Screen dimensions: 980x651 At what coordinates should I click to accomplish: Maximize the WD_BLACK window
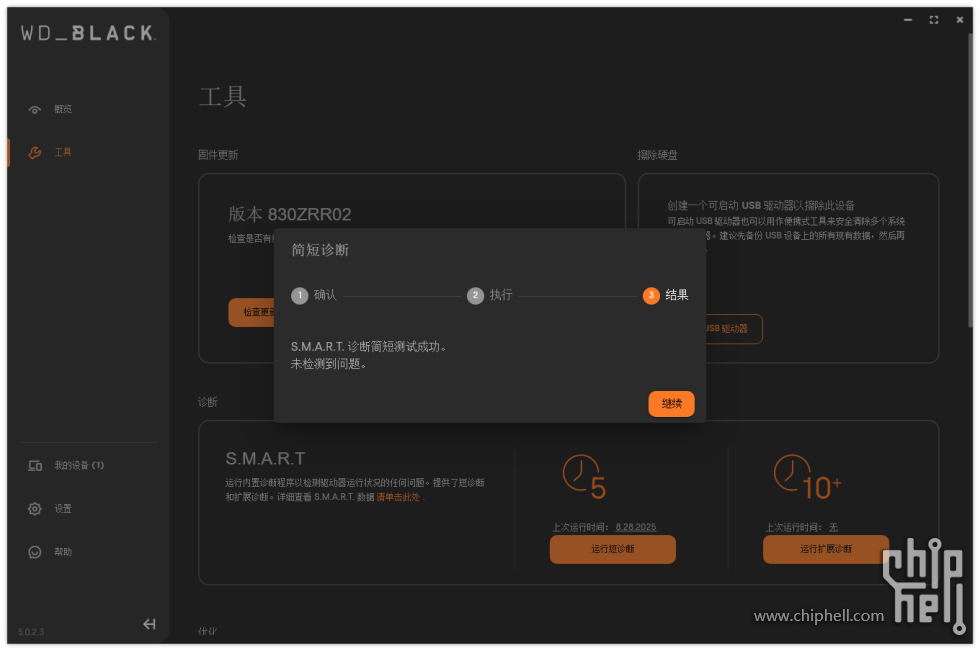[x=934, y=20]
